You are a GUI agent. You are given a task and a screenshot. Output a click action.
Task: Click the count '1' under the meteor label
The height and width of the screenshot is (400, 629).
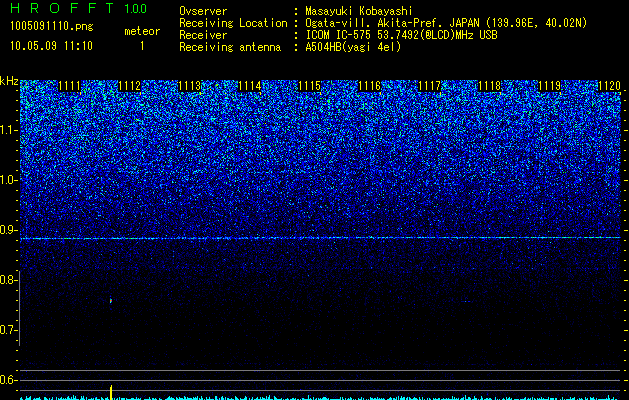tap(142, 46)
